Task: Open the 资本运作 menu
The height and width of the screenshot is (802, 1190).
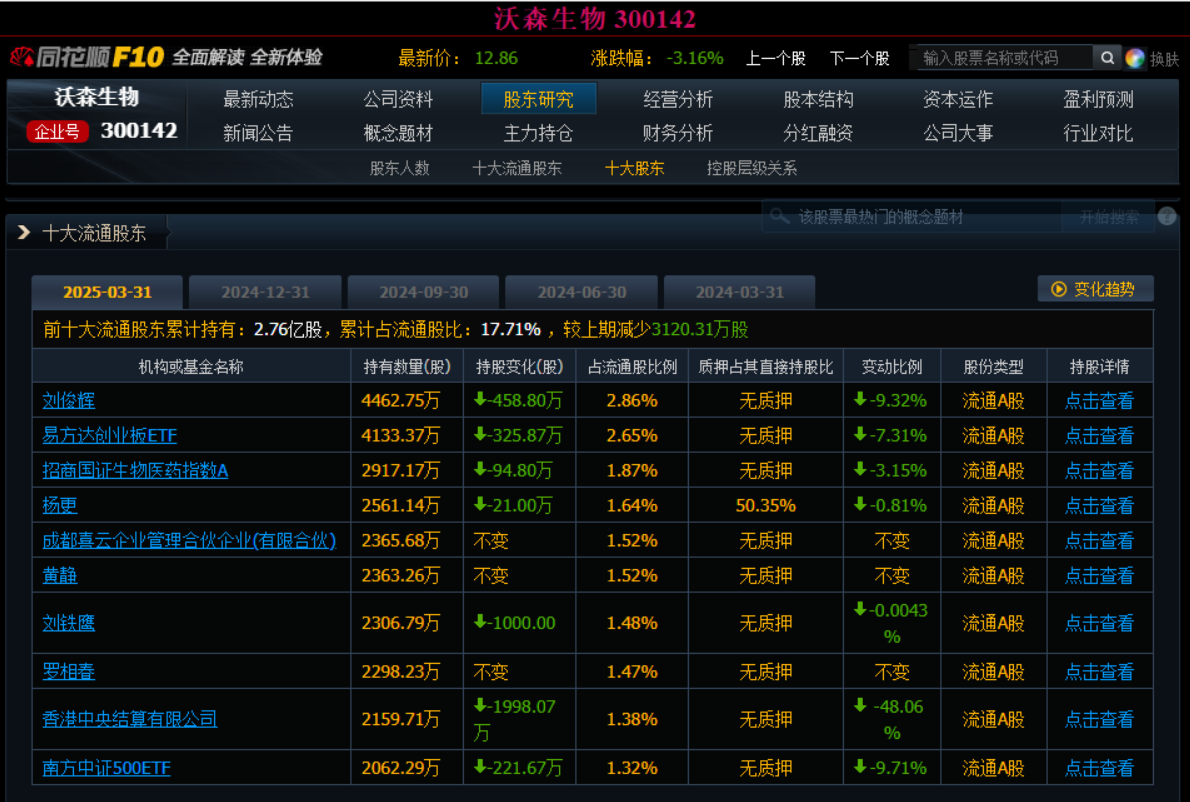Action: [x=958, y=99]
